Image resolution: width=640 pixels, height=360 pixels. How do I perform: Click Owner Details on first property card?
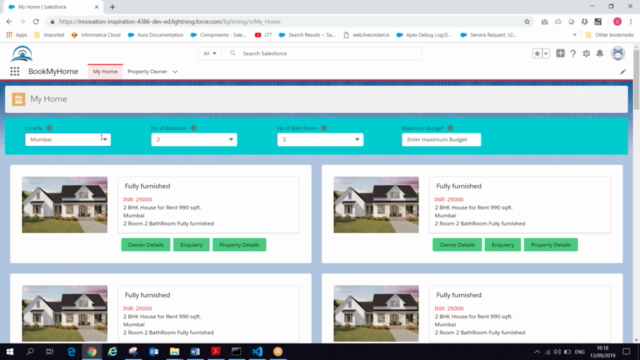point(146,245)
